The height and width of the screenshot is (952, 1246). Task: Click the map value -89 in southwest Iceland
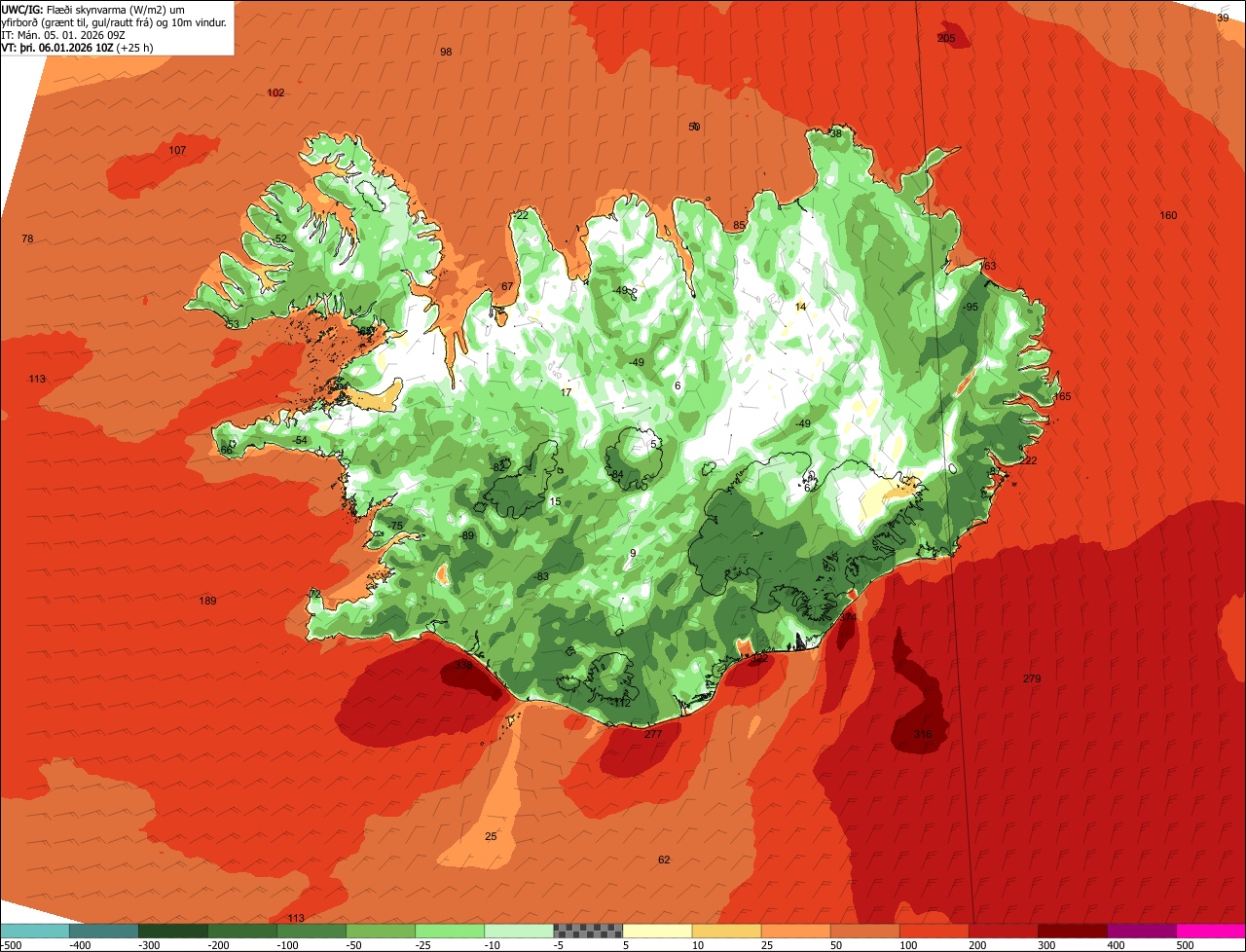pos(467,536)
